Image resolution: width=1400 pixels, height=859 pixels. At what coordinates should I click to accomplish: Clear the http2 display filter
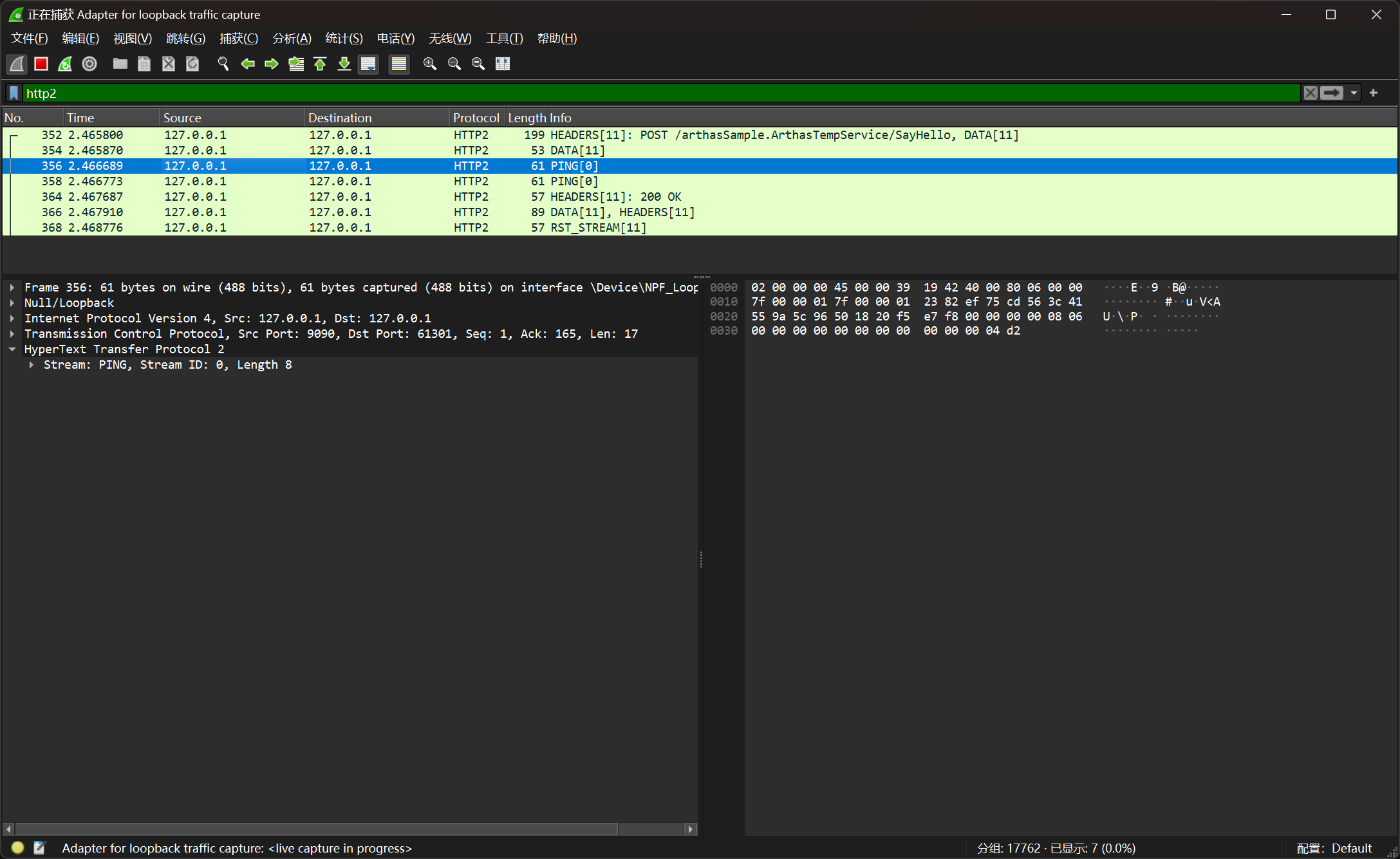click(1311, 93)
